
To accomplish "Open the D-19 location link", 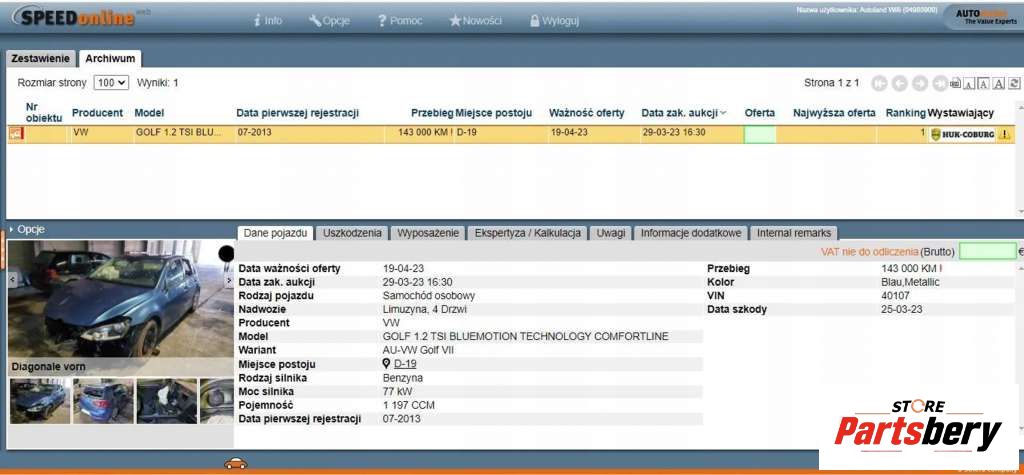I will click(405, 364).
